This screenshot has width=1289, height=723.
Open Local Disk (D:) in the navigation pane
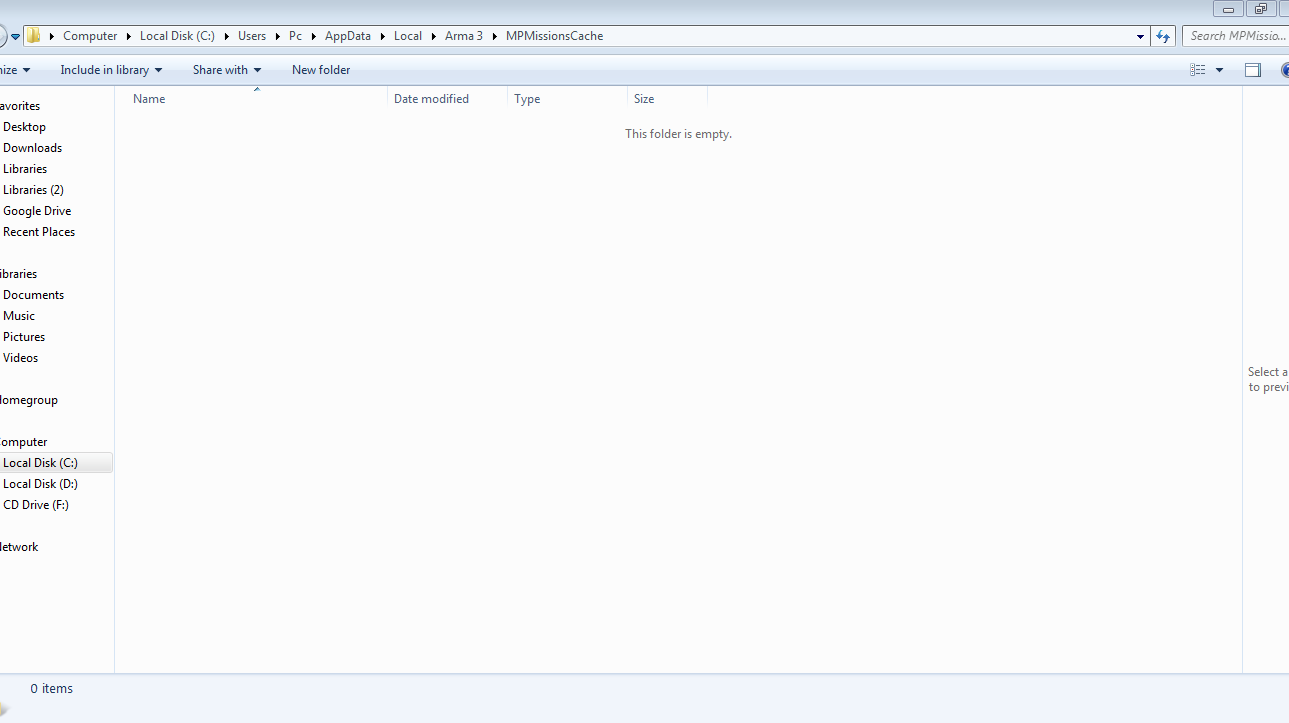(40, 484)
